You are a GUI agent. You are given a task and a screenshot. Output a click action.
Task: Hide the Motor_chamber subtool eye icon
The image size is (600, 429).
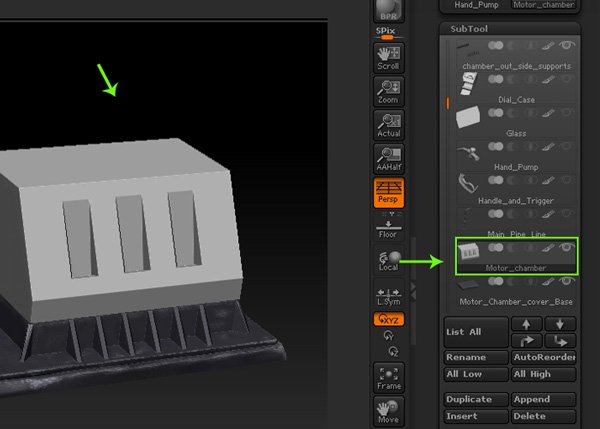tap(568, 247)
